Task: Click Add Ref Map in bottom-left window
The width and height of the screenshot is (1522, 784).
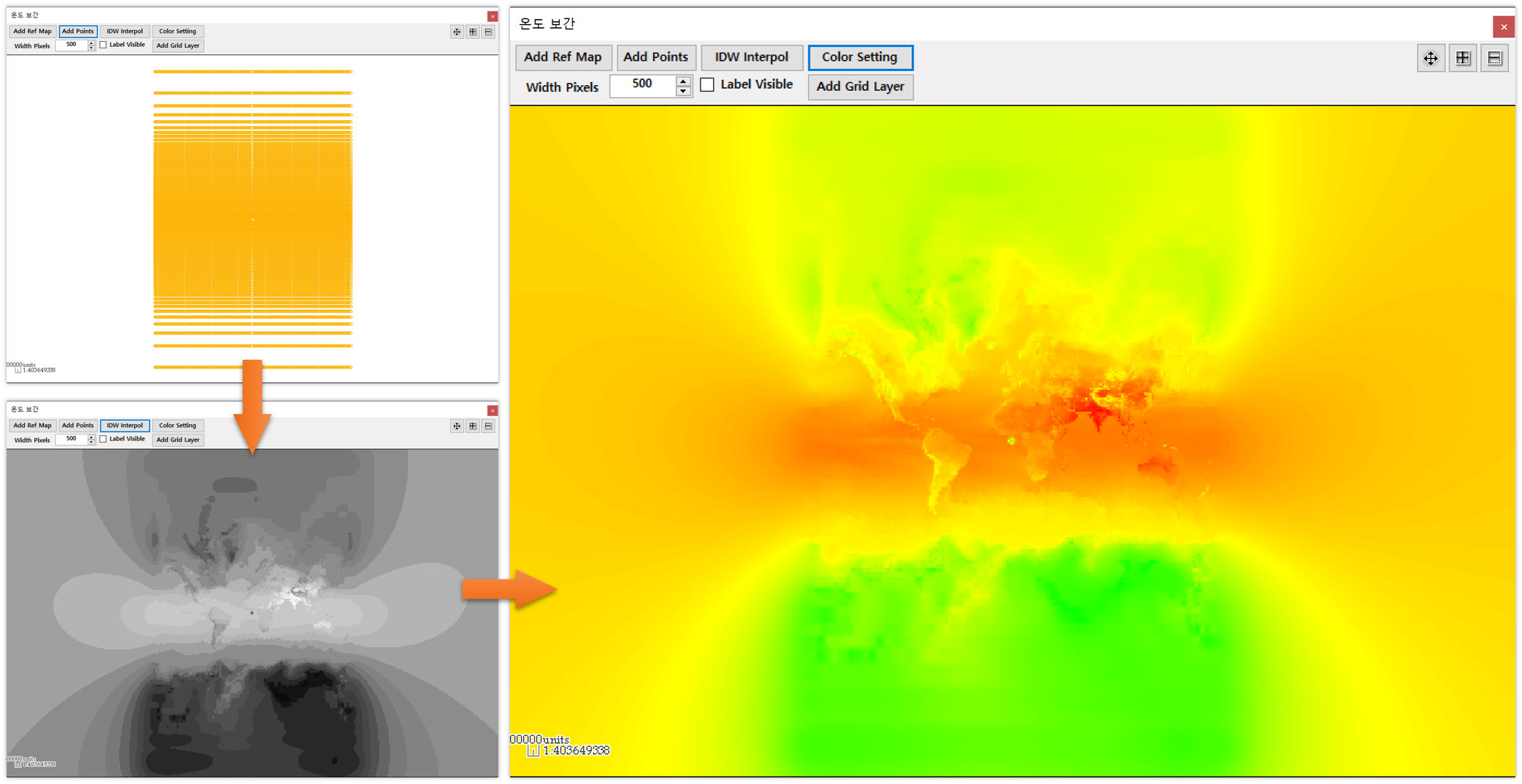Action: pos(32,426)
